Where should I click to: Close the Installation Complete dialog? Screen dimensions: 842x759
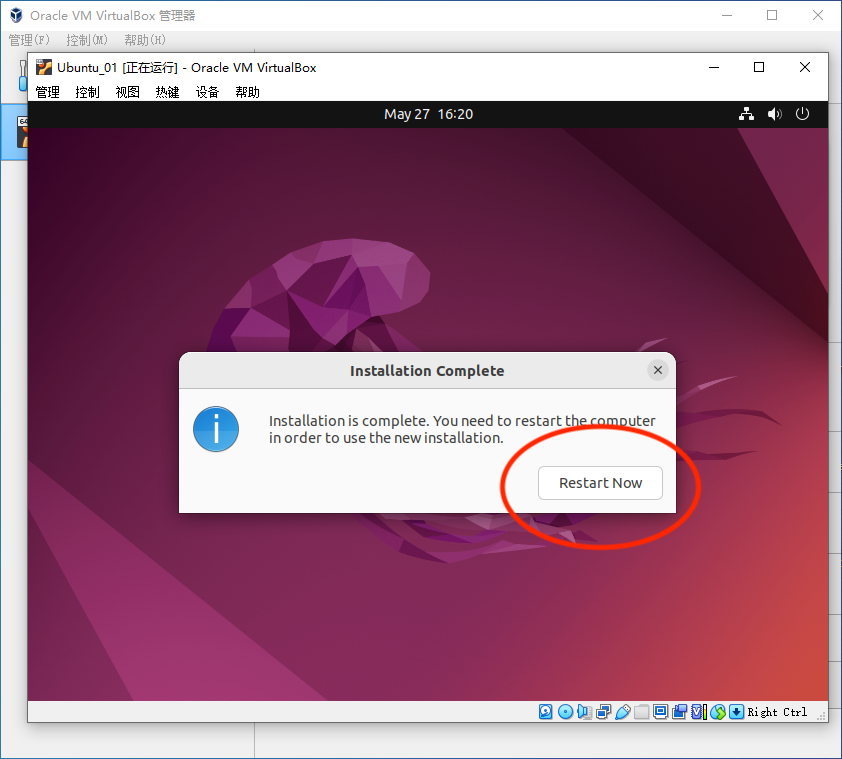coord(657,370)
